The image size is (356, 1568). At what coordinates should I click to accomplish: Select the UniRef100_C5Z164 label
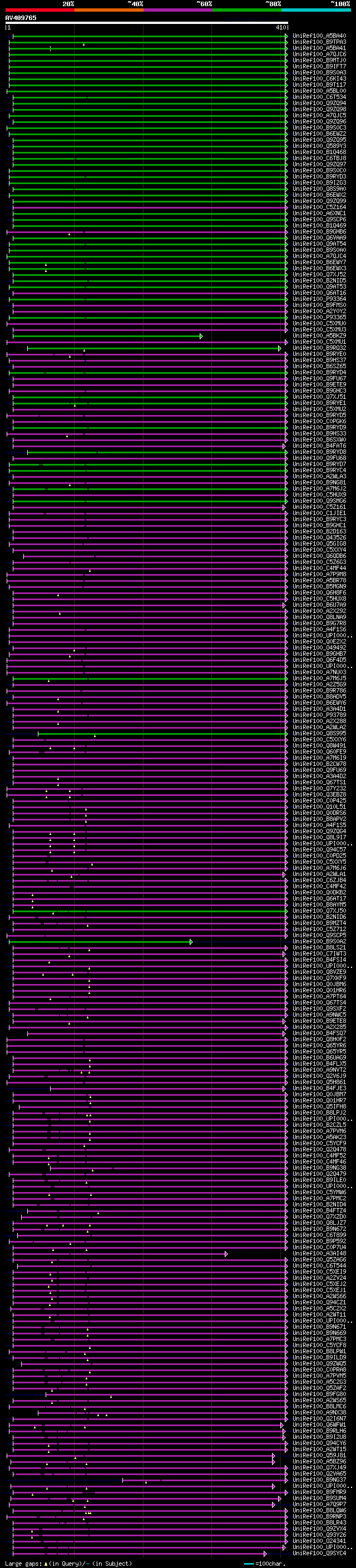pyautogui.click(x=319, y=207)
